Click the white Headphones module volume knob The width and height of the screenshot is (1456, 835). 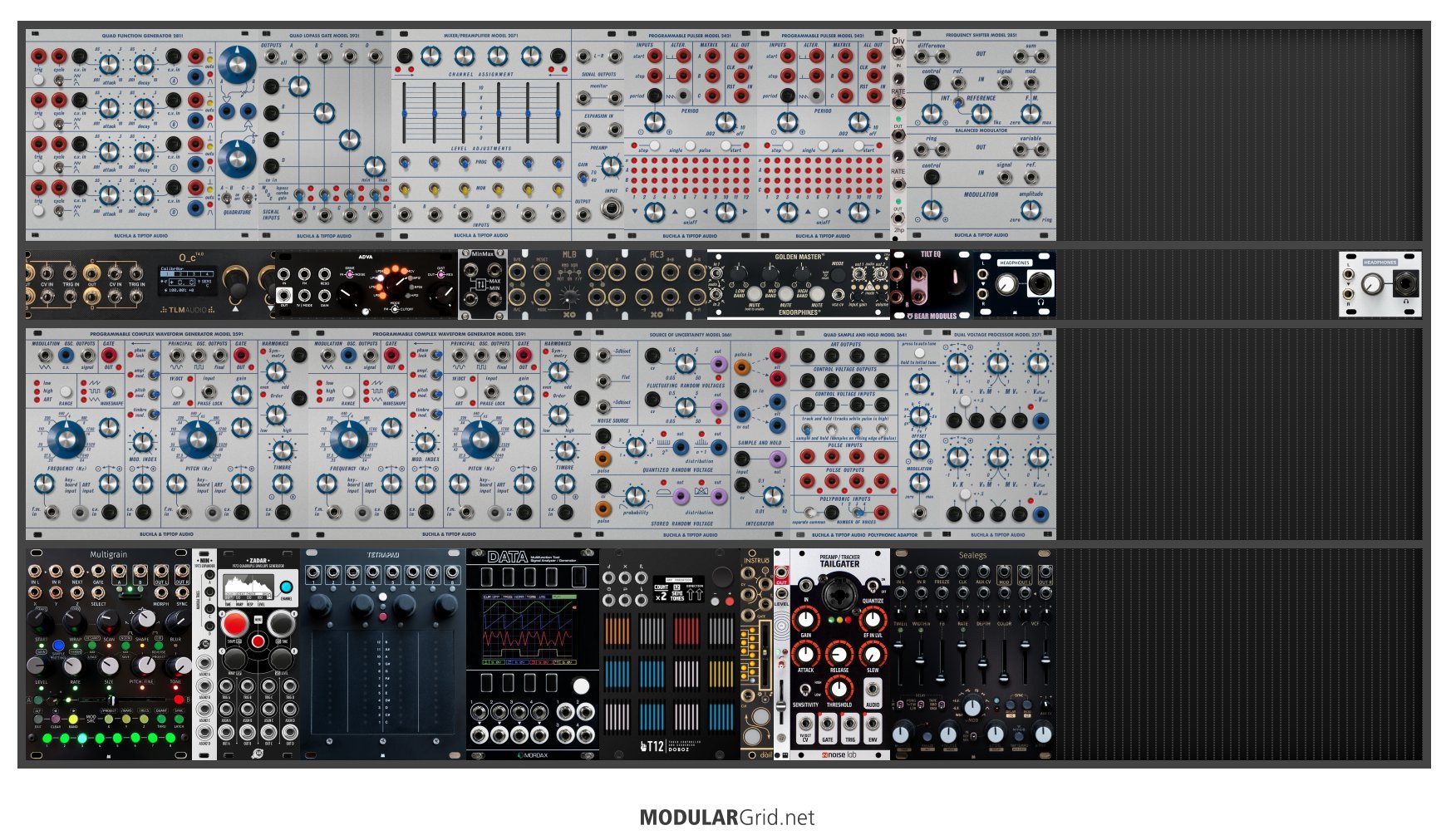[x=1372, y=285]
